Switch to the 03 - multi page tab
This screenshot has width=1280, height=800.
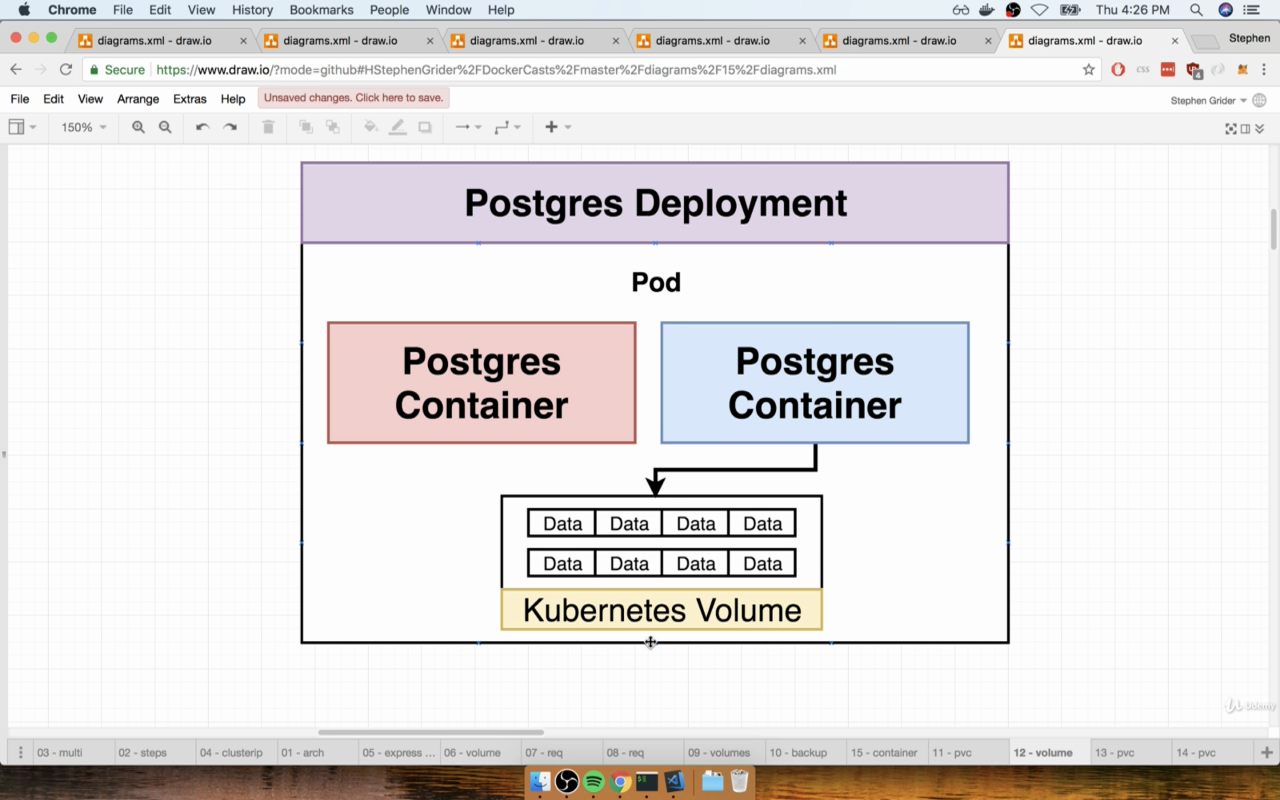pos(72,753)
